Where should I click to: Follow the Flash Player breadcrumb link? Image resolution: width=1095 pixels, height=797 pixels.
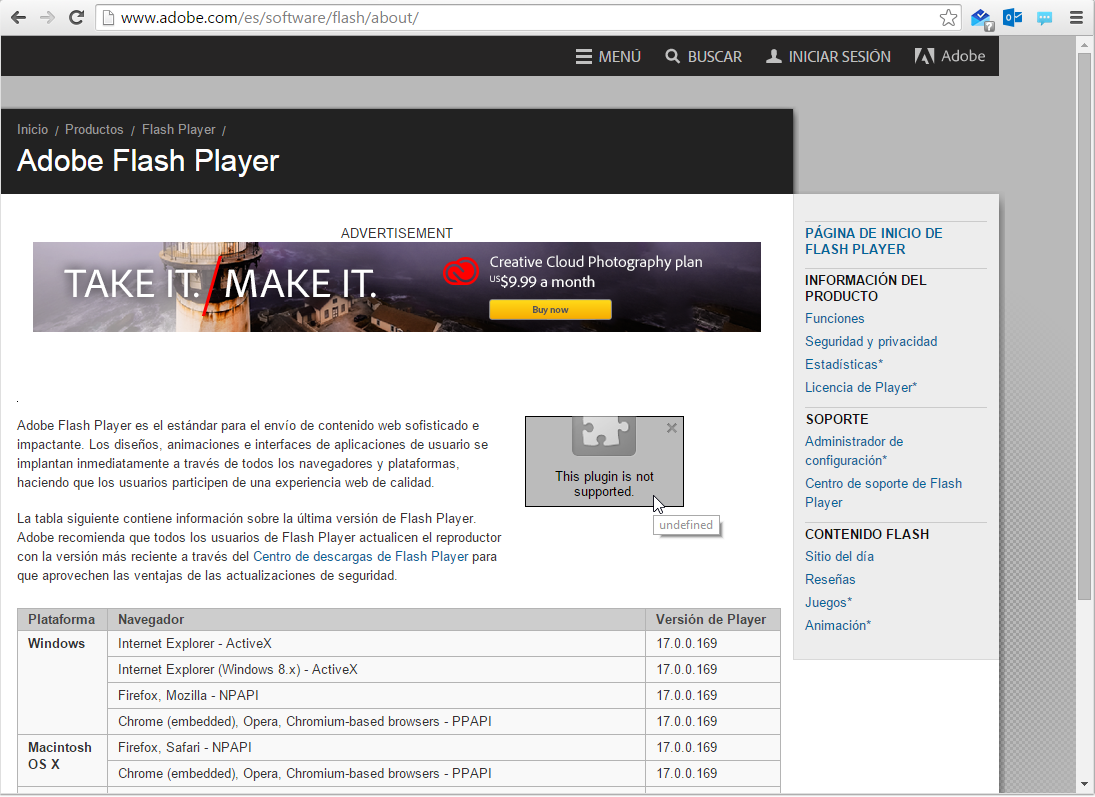(x=179, y=129)
